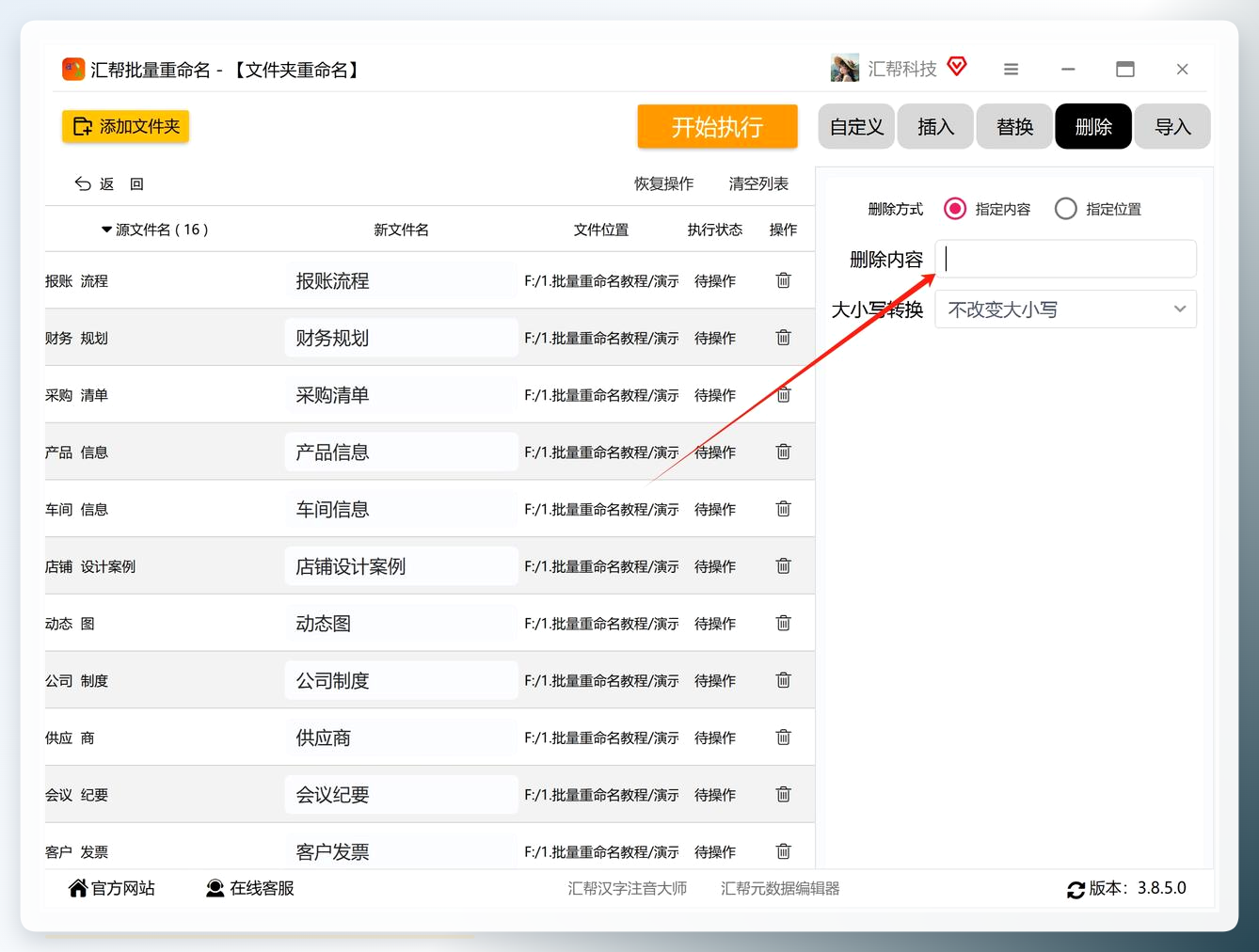Click 清空列表 link
1259x952 pixels.
pyautogui.click(x=758, y=183)
